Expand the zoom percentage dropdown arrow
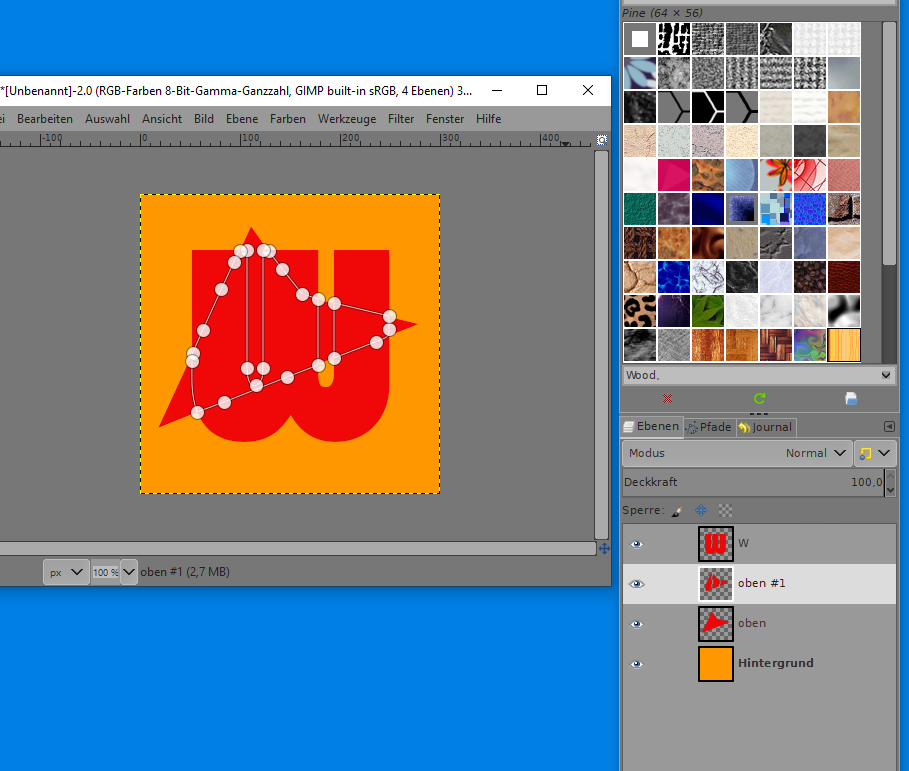This screenshot has width=909, height=771. click(x=129, y=573)
